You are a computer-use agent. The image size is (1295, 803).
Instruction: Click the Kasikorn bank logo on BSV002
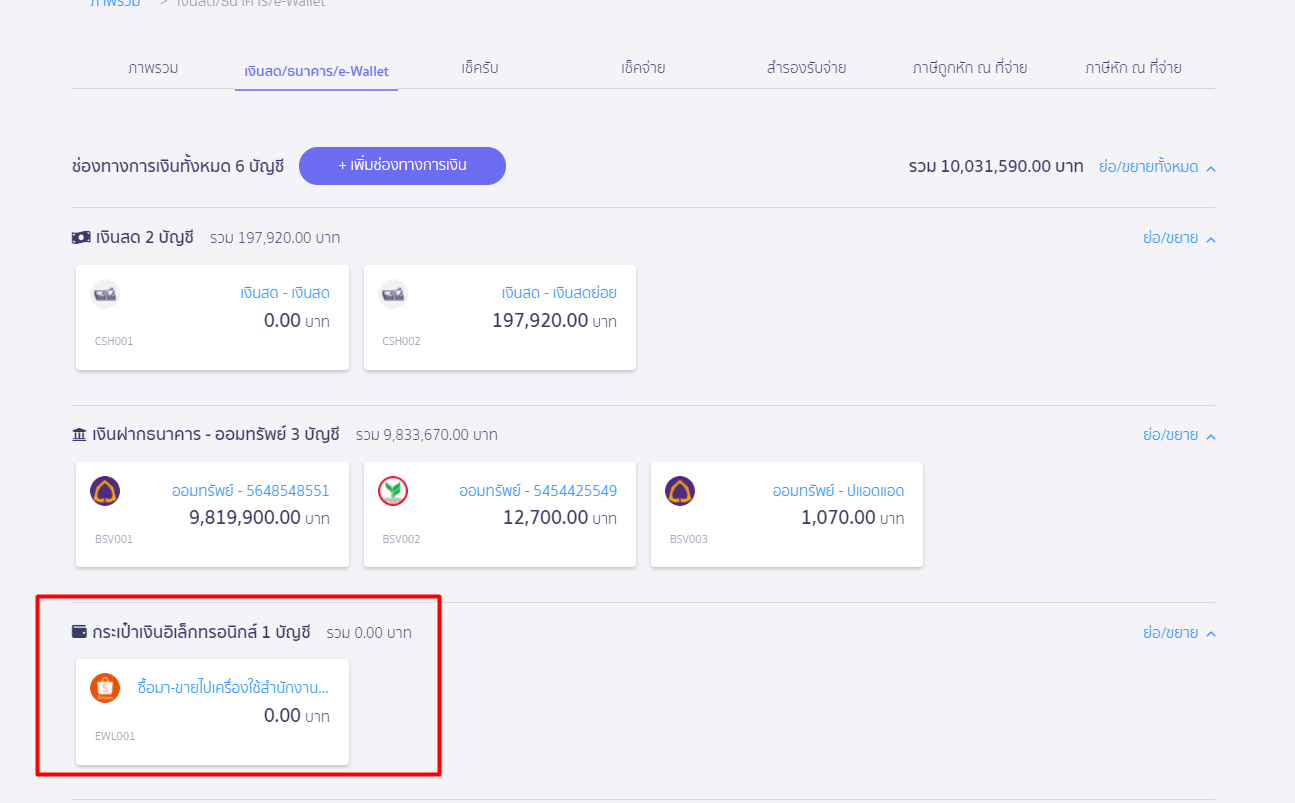393,491
